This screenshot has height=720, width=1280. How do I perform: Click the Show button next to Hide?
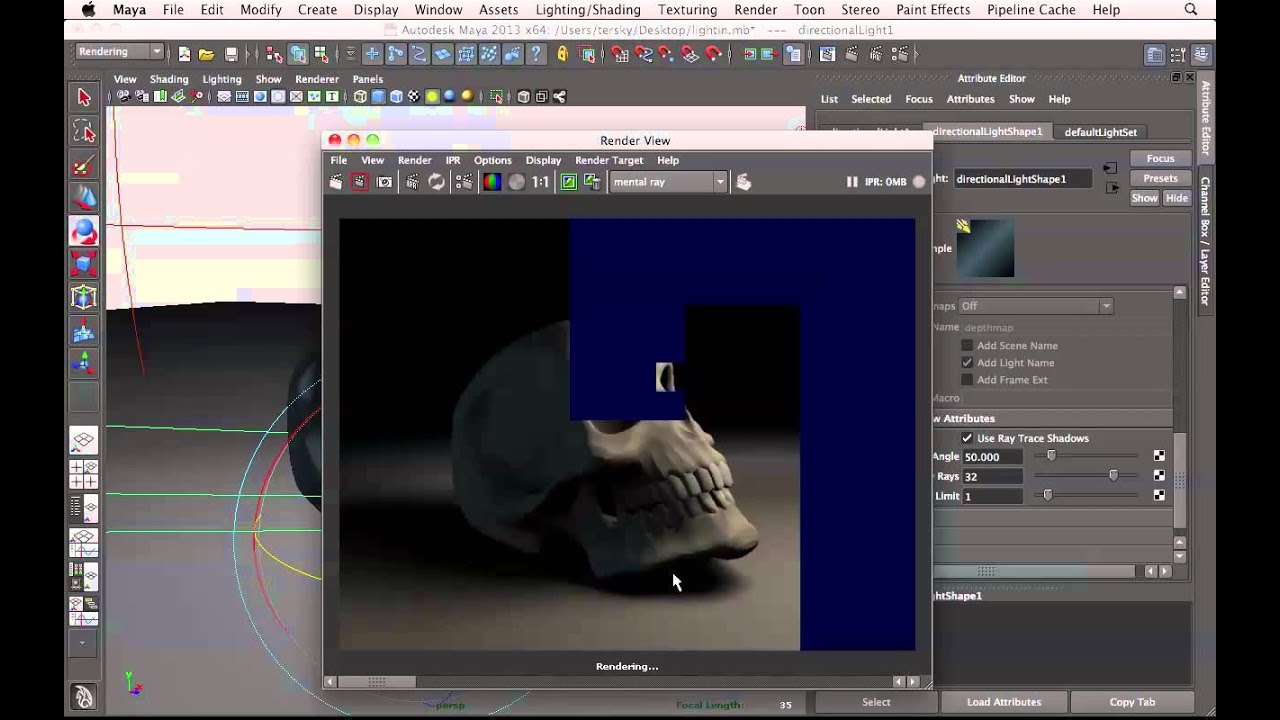(x=1144, y=198)
